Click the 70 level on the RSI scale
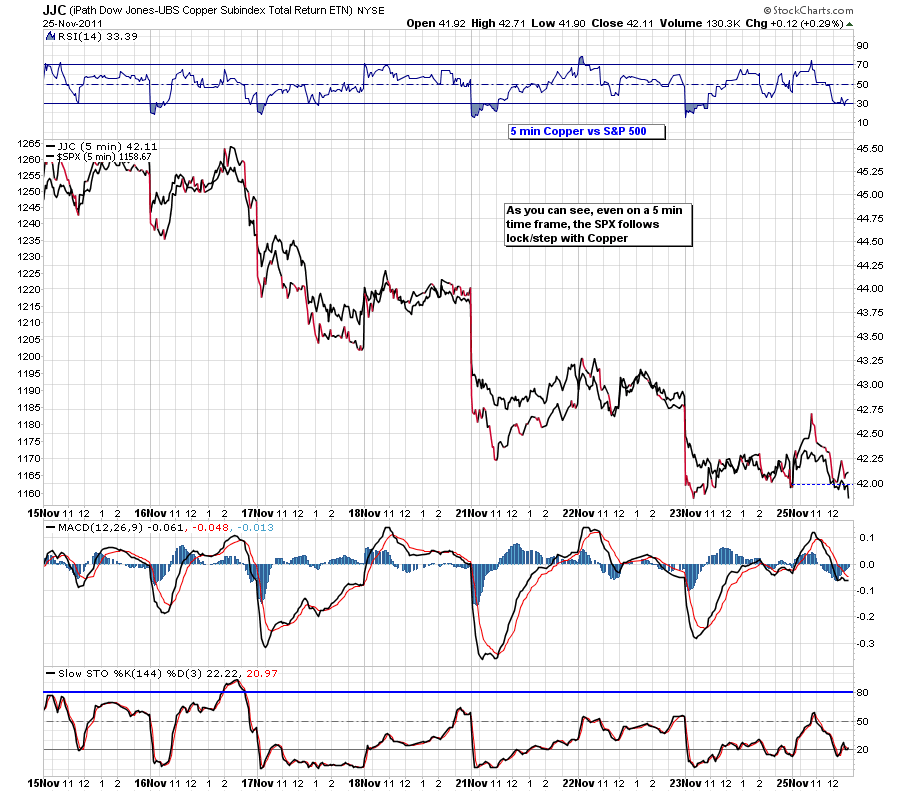Screen dimensions: 900x792 click(862, 65)
